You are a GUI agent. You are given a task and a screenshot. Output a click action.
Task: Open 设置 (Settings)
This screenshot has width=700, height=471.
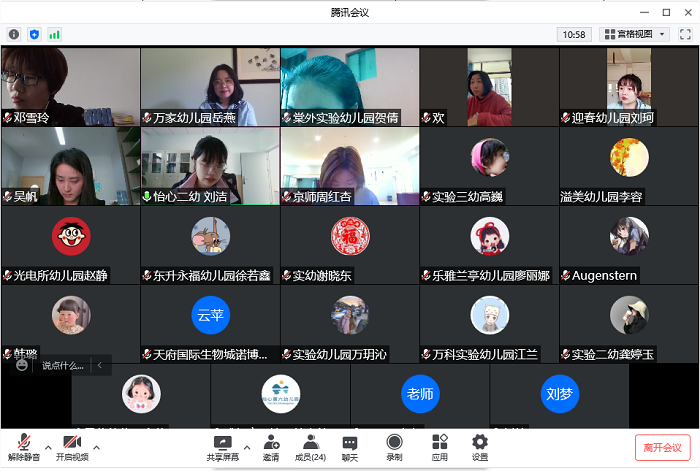pyautogui.click(x=480, y=447)
